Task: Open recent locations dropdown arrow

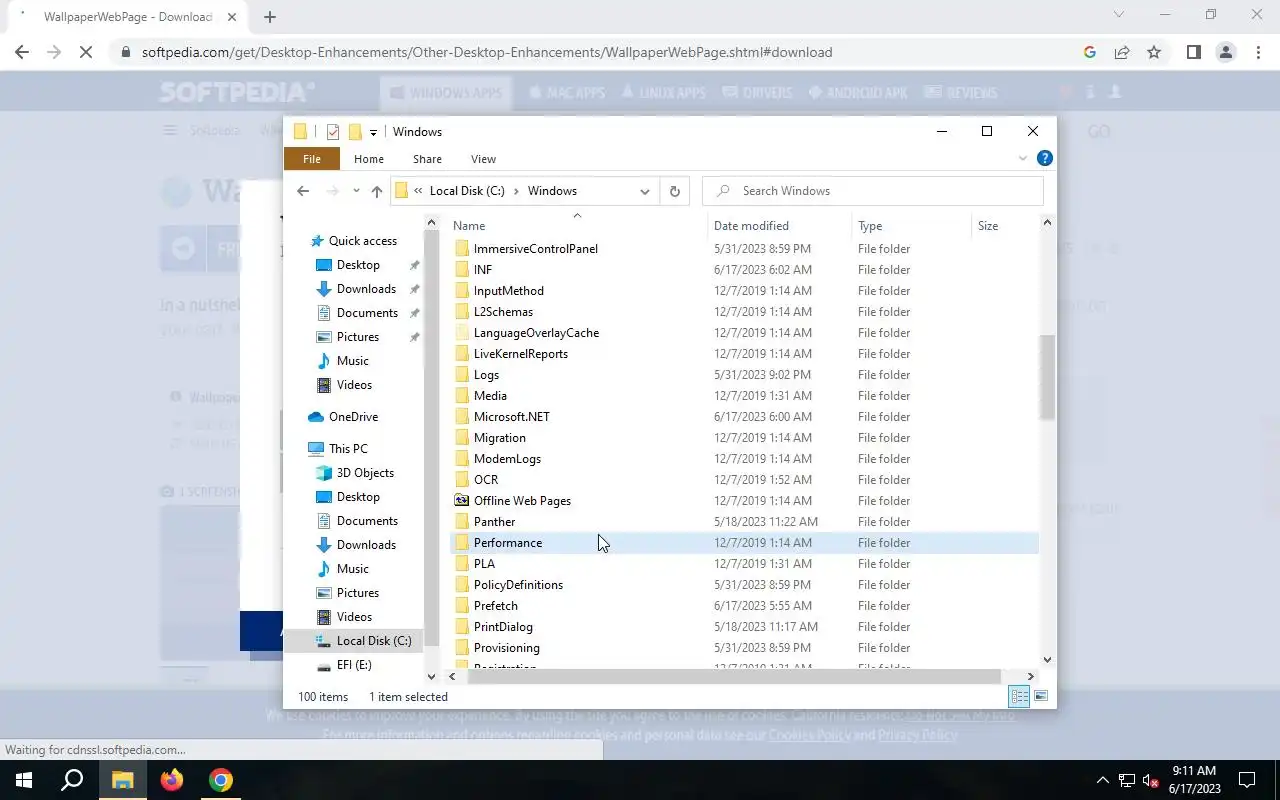Action: tap(355, 191)
